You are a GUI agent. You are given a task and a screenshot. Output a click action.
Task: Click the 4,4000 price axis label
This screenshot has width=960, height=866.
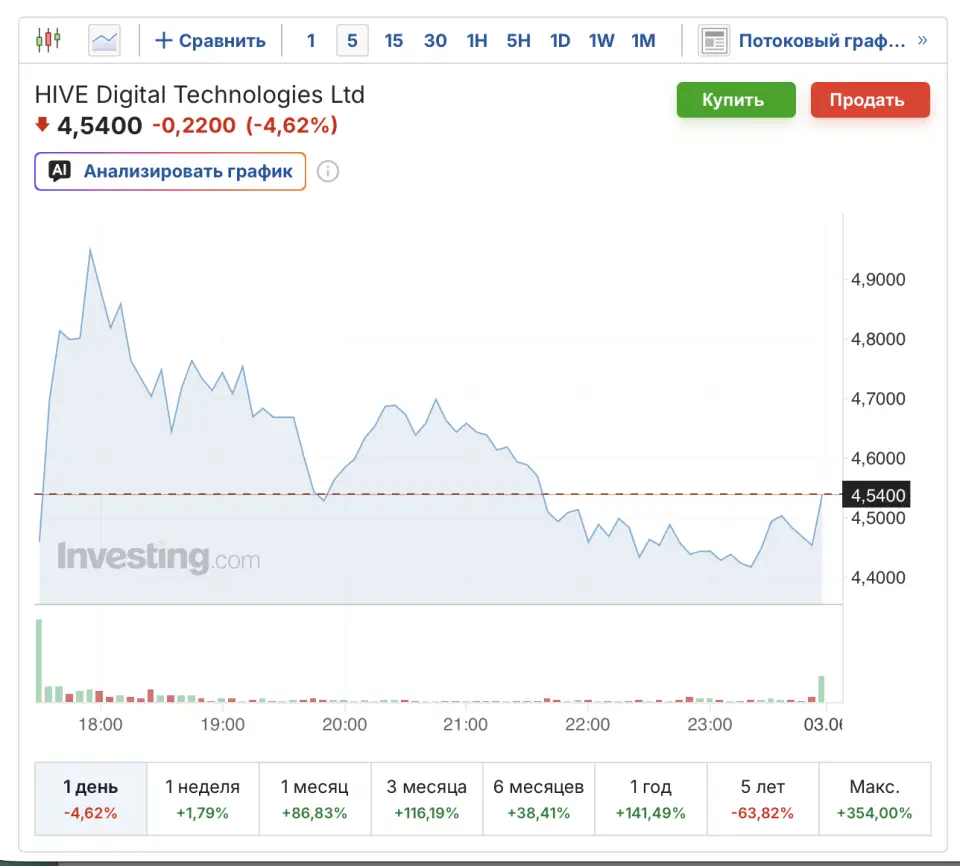(x=878, y=578)
